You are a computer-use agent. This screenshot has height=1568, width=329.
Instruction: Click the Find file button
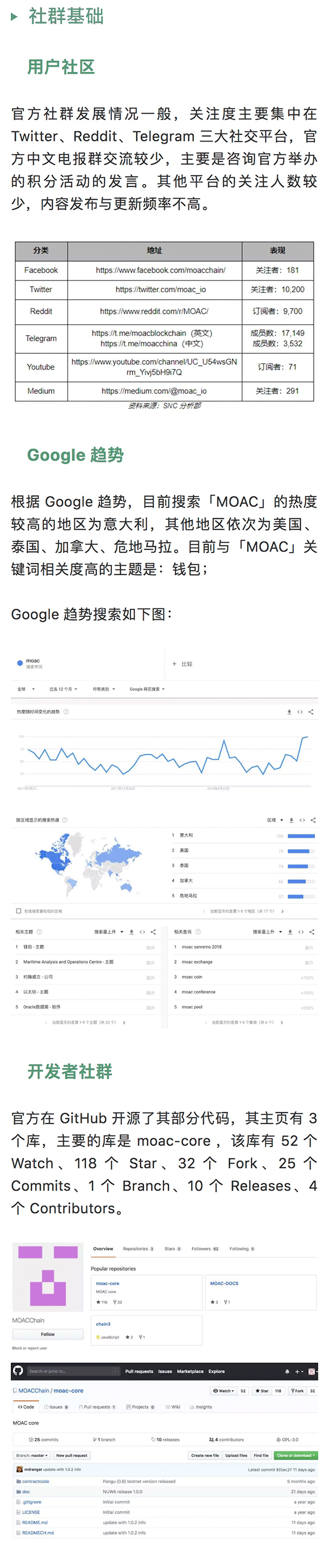pos(262,1455)
